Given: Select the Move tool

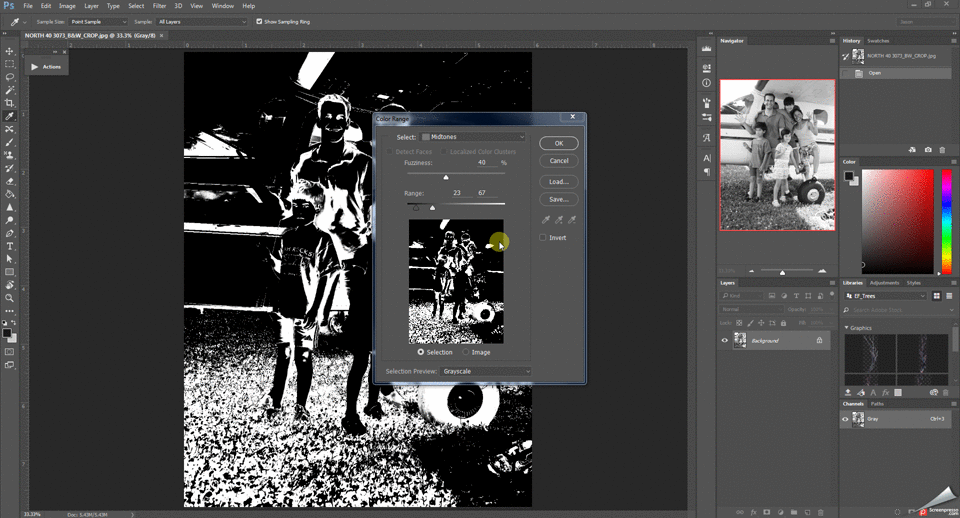Looking at the screenshot, I should click(9, 51).
